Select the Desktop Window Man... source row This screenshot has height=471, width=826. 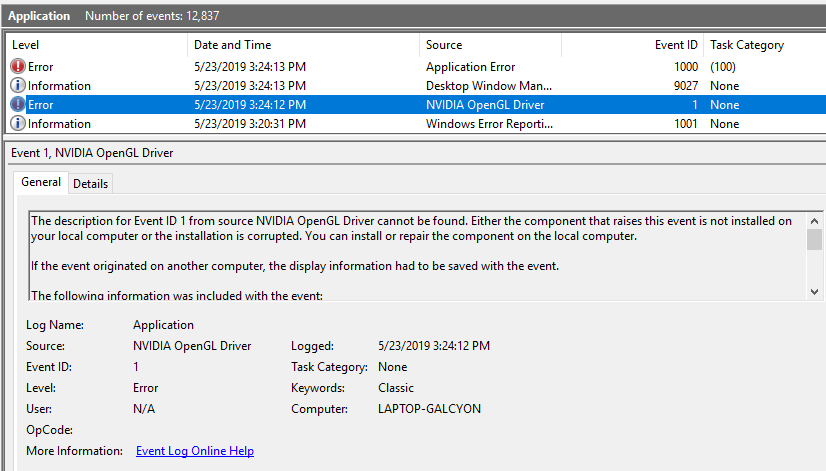(x=416, y=85)
